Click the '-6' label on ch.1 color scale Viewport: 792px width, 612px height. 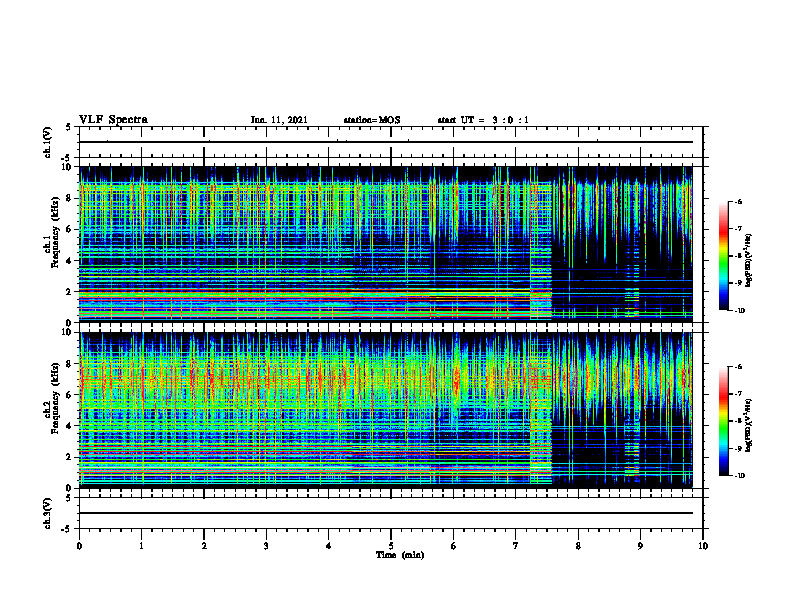[x=737, y=201]
